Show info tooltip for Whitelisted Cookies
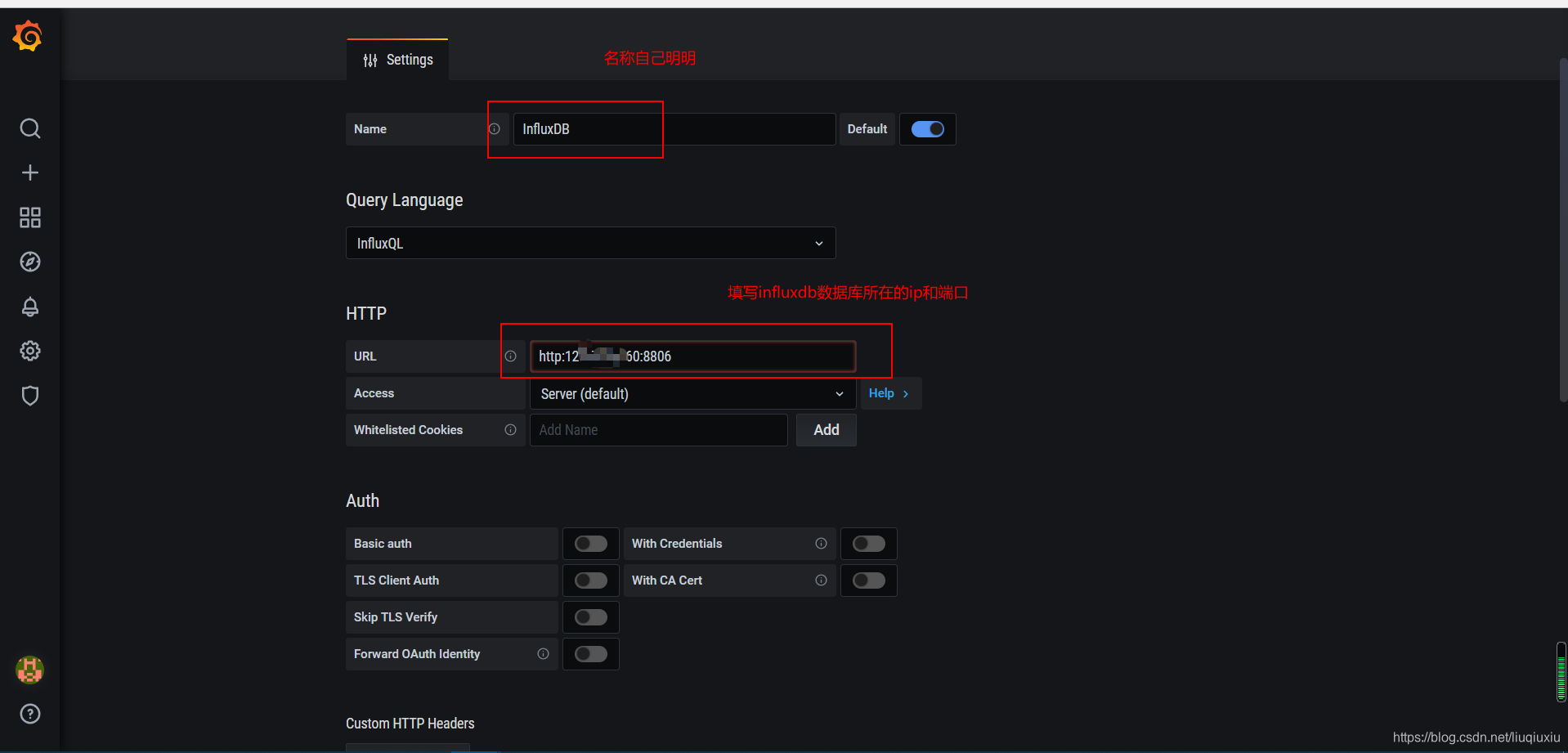Viewport: 1568px width, 753px height. (511, 430)
